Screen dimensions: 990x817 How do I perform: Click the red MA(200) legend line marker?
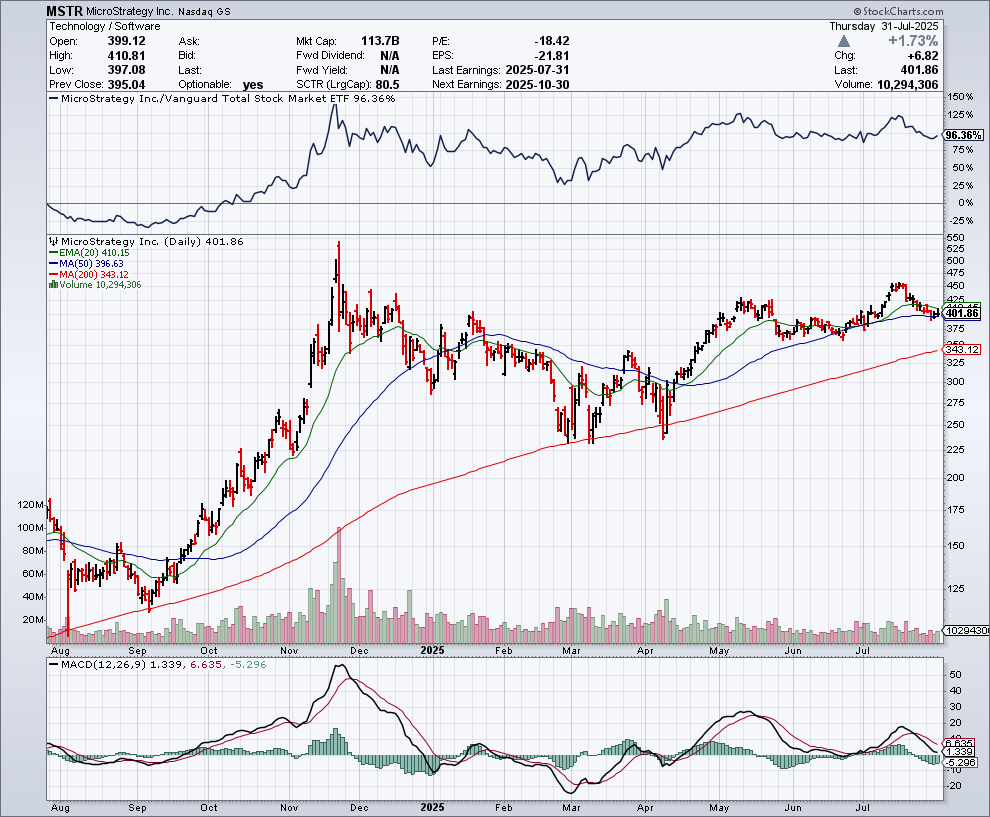(x=54, y=274)
